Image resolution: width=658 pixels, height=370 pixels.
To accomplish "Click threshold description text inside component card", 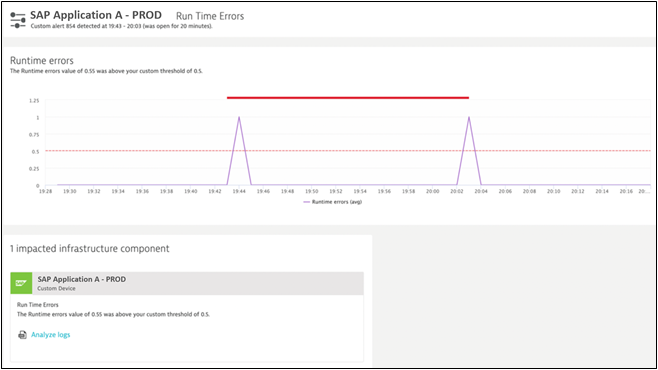I will [x=113, y=314].
